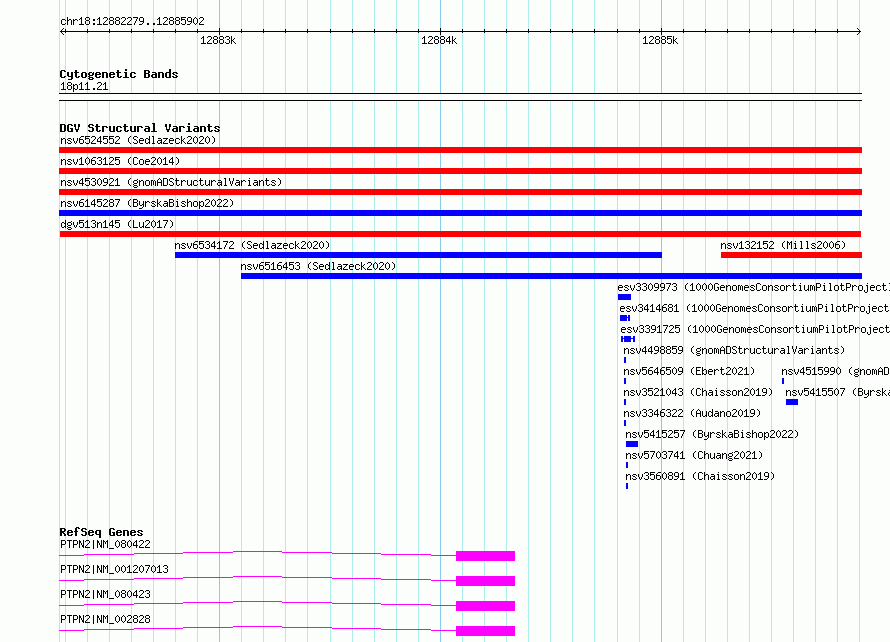This screenshot has width=890, height=642.
Task: Click the blue bar of nsv6145287 (ByrskaBishop2022)
Action: (x=460, y=213)
